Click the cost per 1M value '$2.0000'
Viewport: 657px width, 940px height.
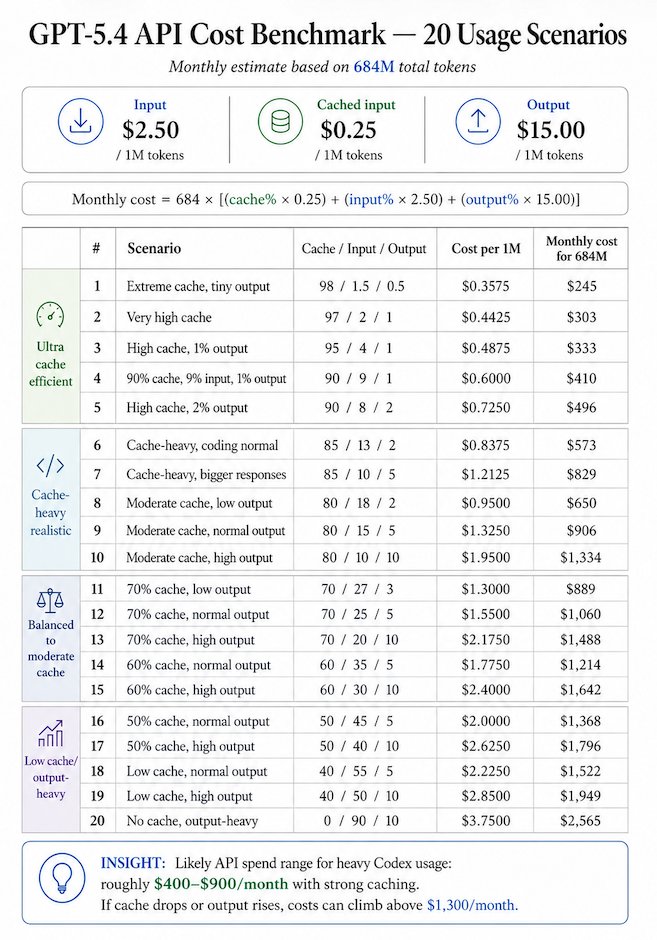tap(486, 721)
